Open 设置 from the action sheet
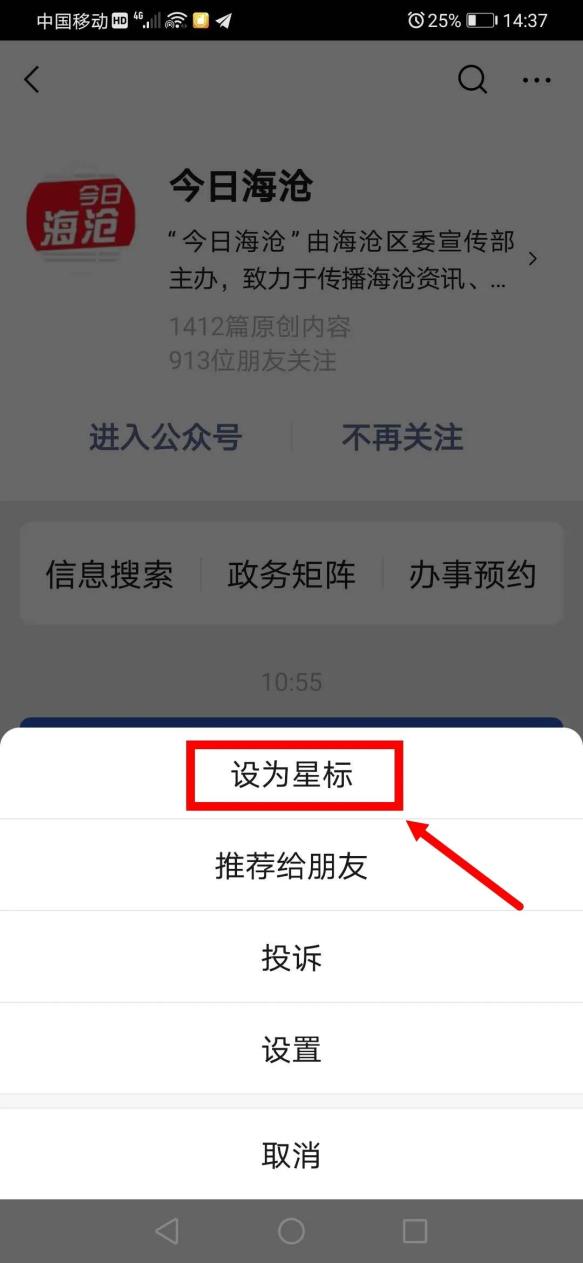The height and width of the screenshot is (1263, 583). coord(291,1049)
